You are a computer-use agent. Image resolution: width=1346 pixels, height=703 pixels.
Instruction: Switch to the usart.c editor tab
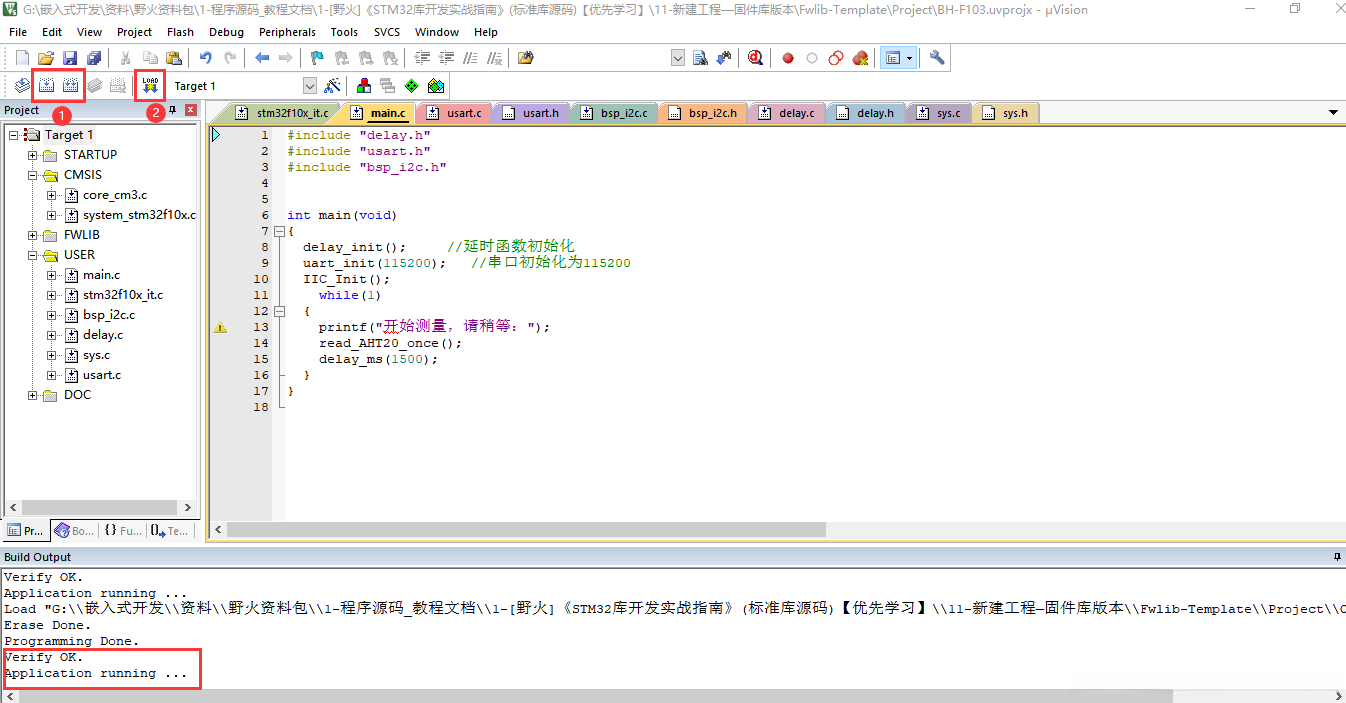point(454,113)
